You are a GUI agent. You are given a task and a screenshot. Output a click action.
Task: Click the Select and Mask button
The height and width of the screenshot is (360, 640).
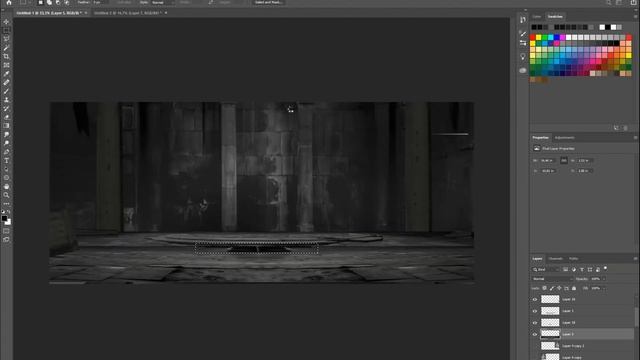click(x=268, y=2)
